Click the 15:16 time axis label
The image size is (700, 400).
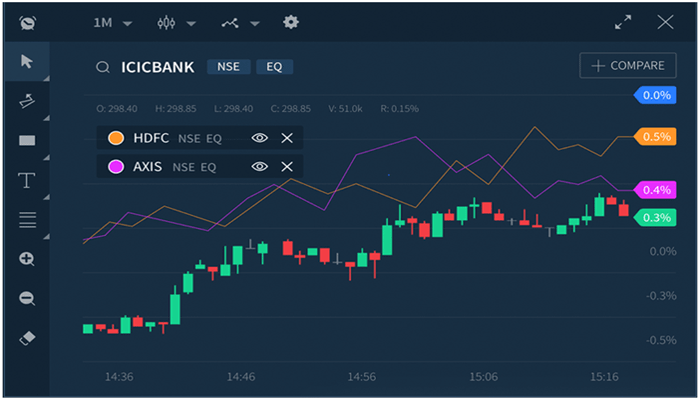point(604,377)
